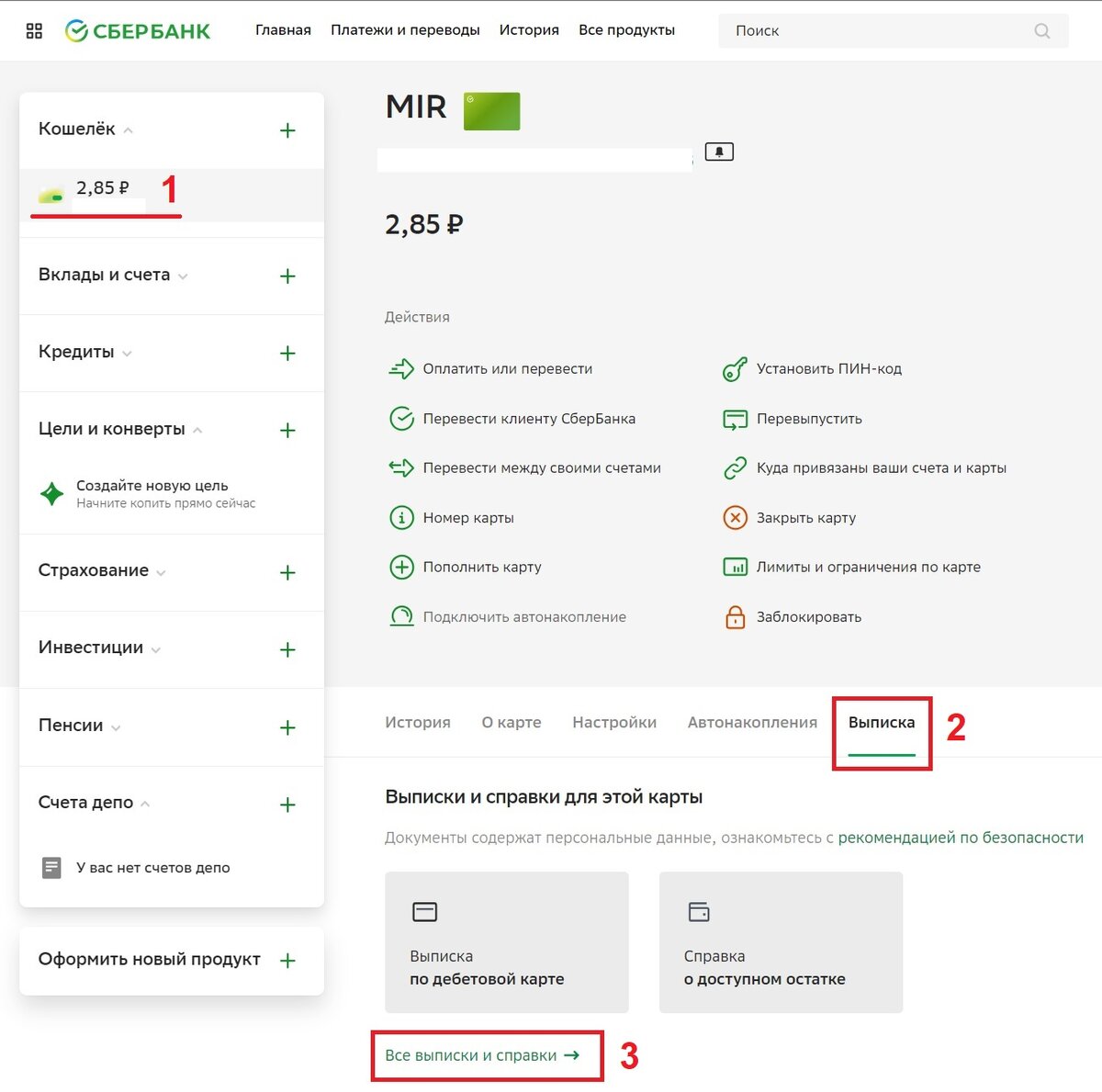The height and width of the screenshot is (1092, 1102).
Task: Click the Заблокировать label
Action: click(809, 617)
